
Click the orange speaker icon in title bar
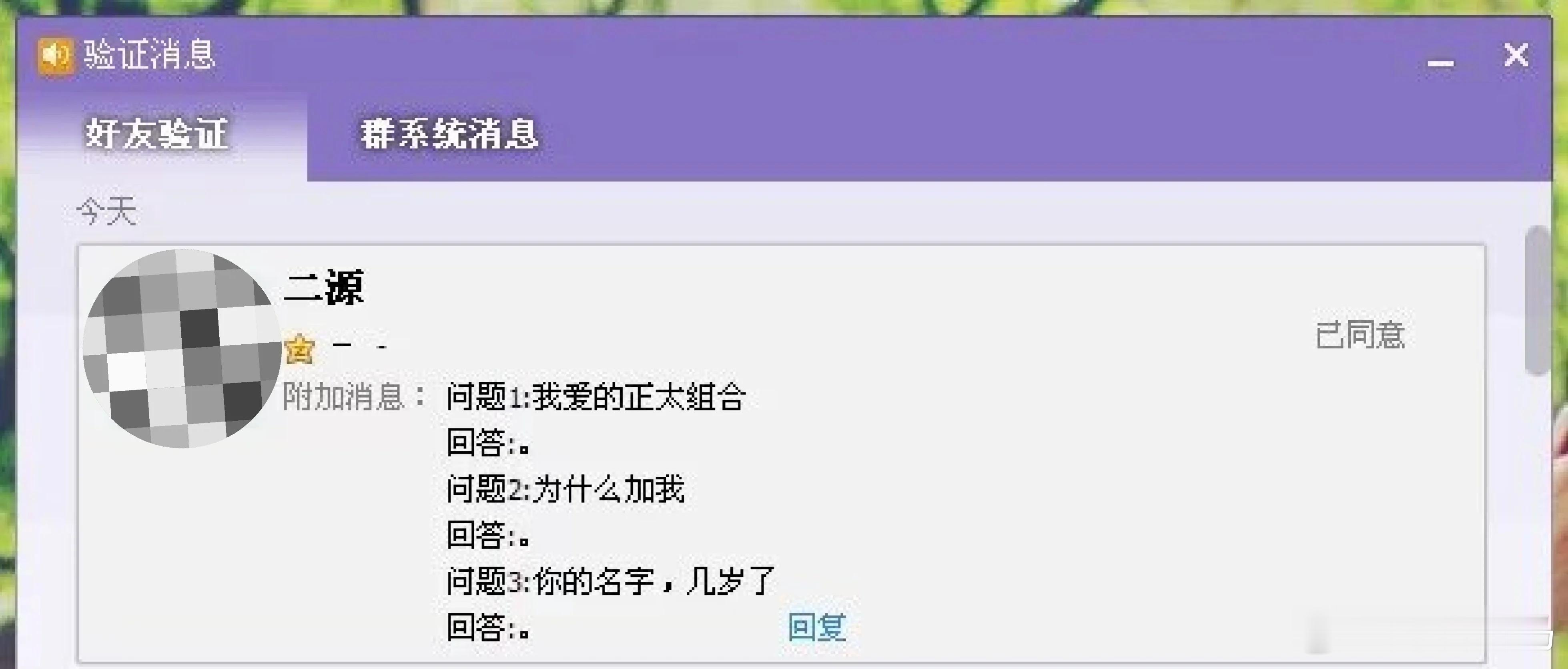pos(55,56)
